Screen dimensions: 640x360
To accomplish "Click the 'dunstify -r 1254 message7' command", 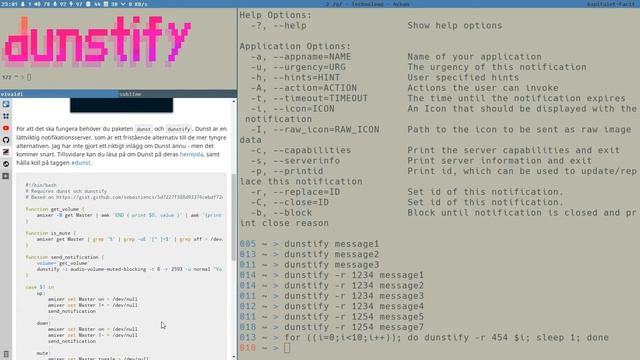I will click(354, 327).
